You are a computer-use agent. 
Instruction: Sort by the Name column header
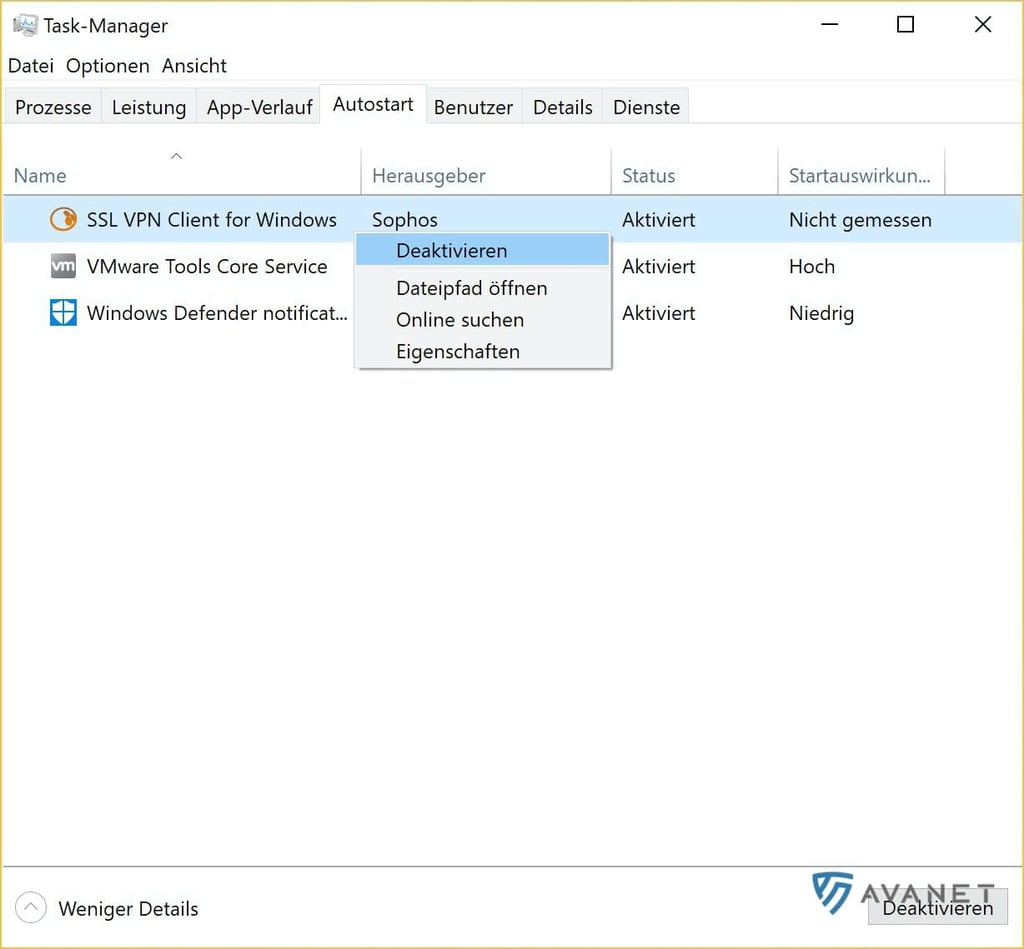pyautogui.click(x=182, y=171)
